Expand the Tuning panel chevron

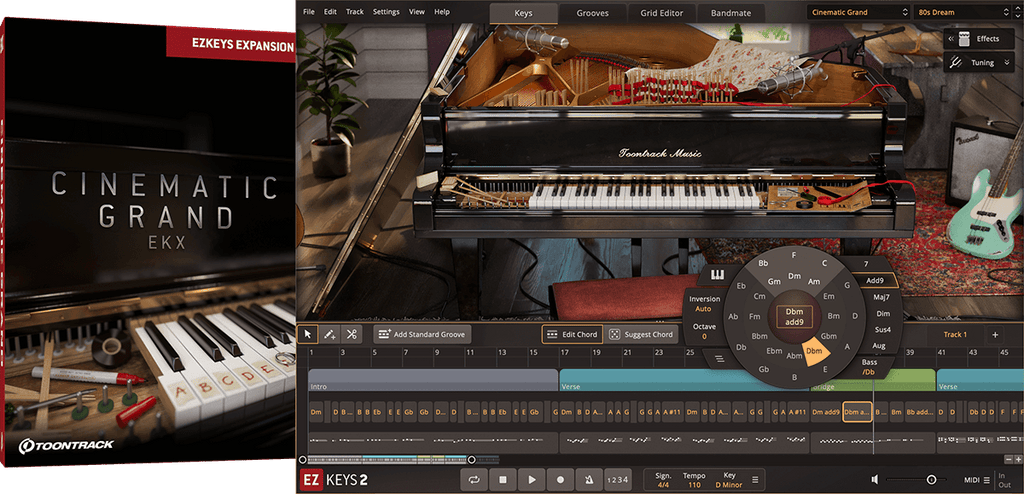pyautogui.click(x=1008, y=63)
